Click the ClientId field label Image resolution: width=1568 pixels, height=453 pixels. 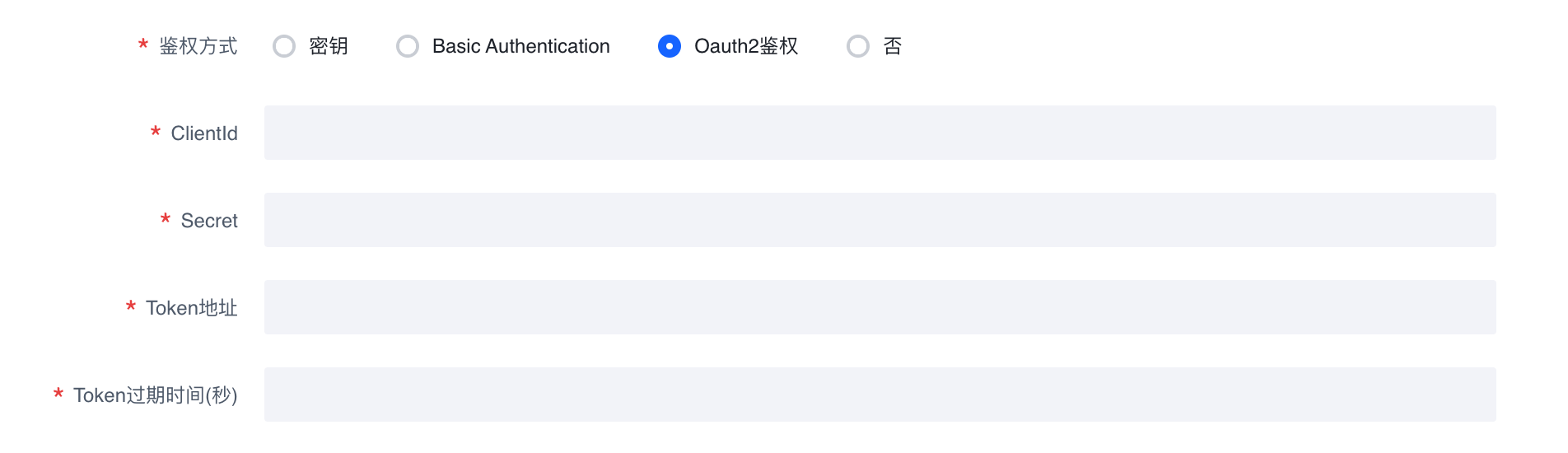[x=204, y=133]
